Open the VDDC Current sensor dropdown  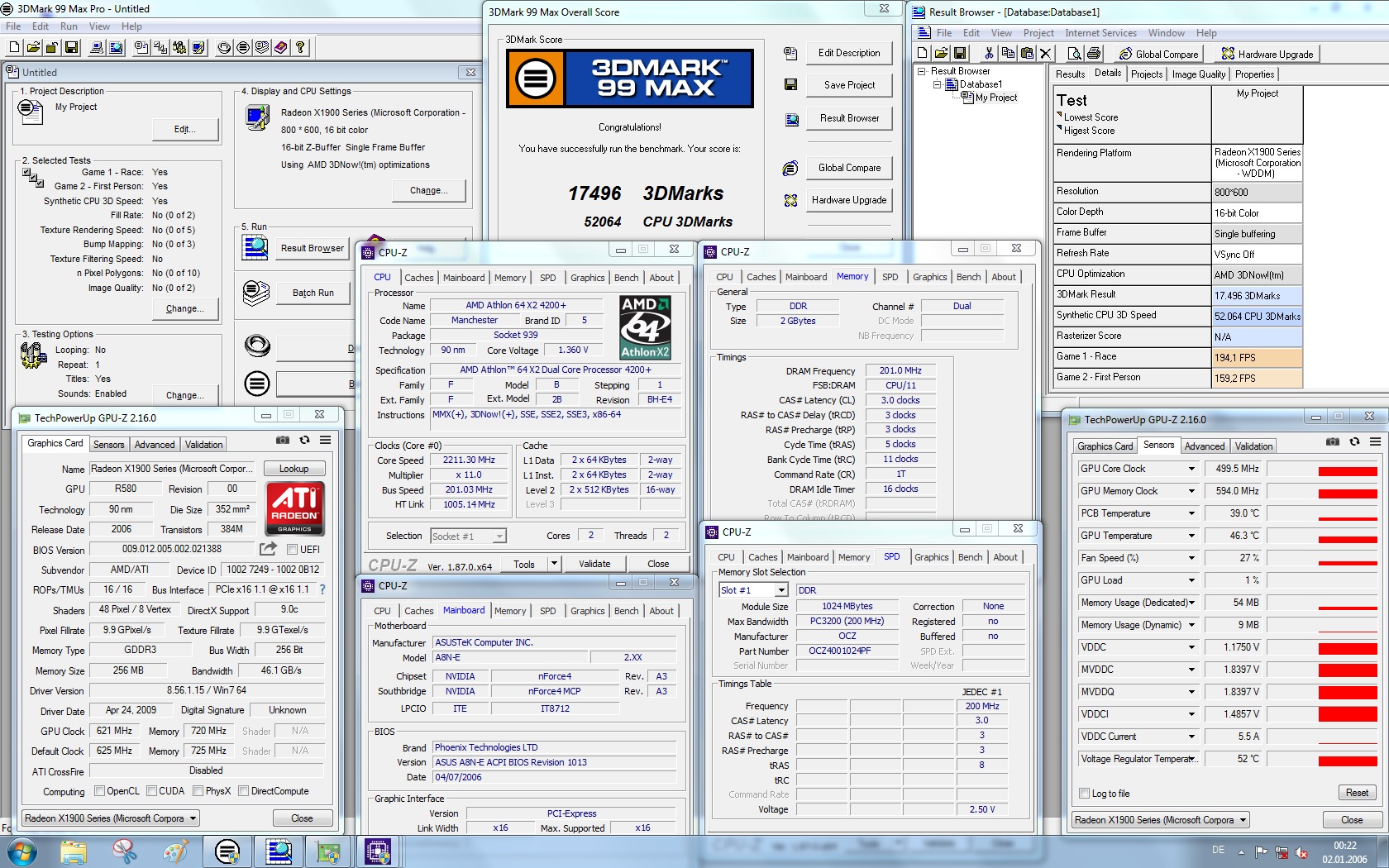1191,737
